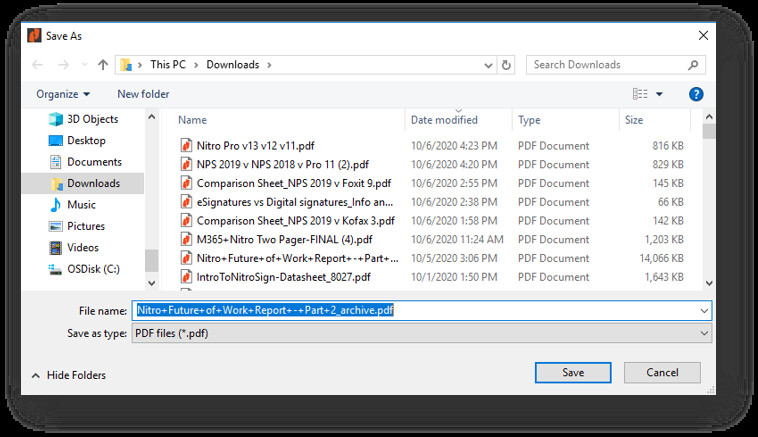
Task: Click the File name input field
Action: [x=420, y=310]
